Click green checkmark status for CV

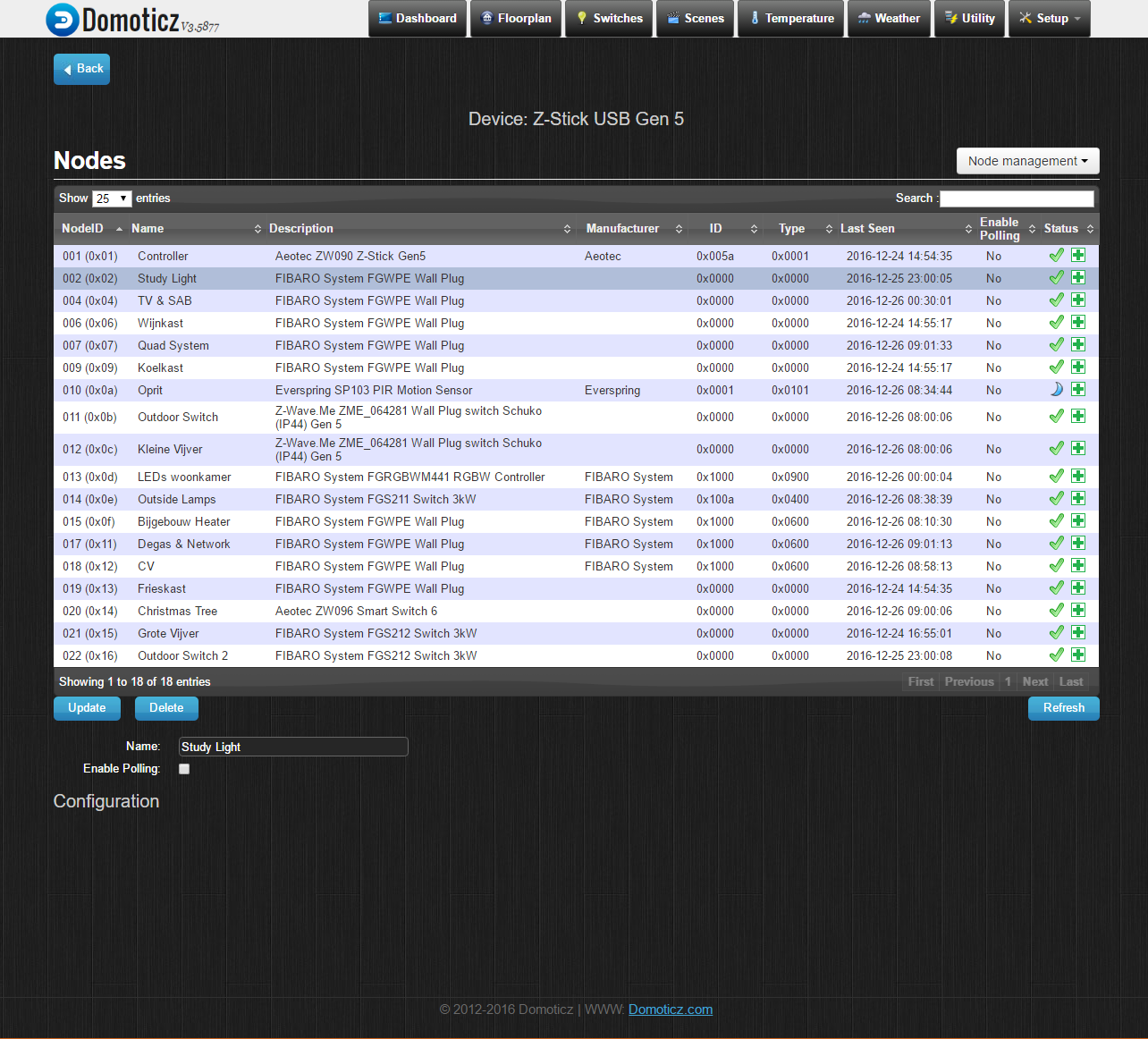1057,565
